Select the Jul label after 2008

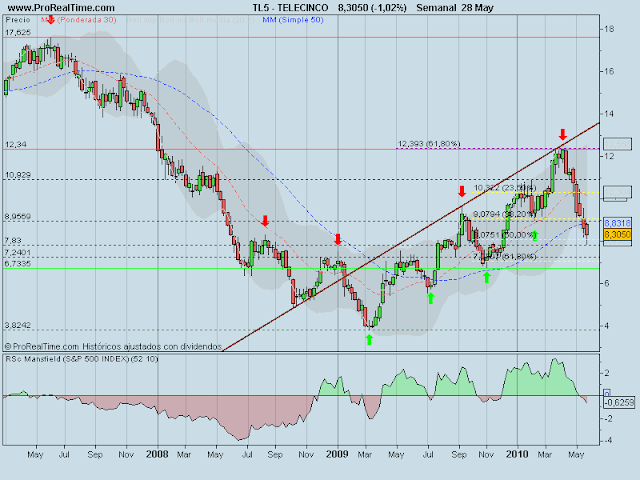[247, 454]
